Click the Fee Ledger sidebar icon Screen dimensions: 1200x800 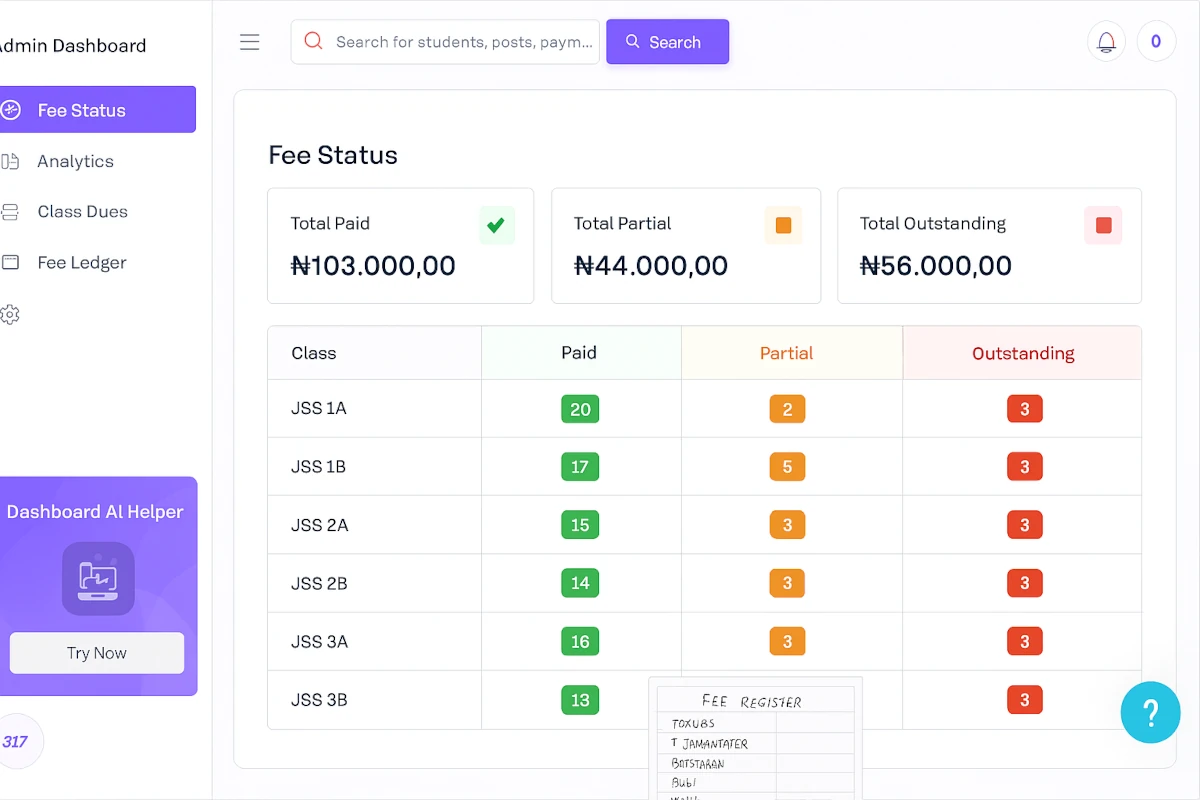tap(11, 262)
